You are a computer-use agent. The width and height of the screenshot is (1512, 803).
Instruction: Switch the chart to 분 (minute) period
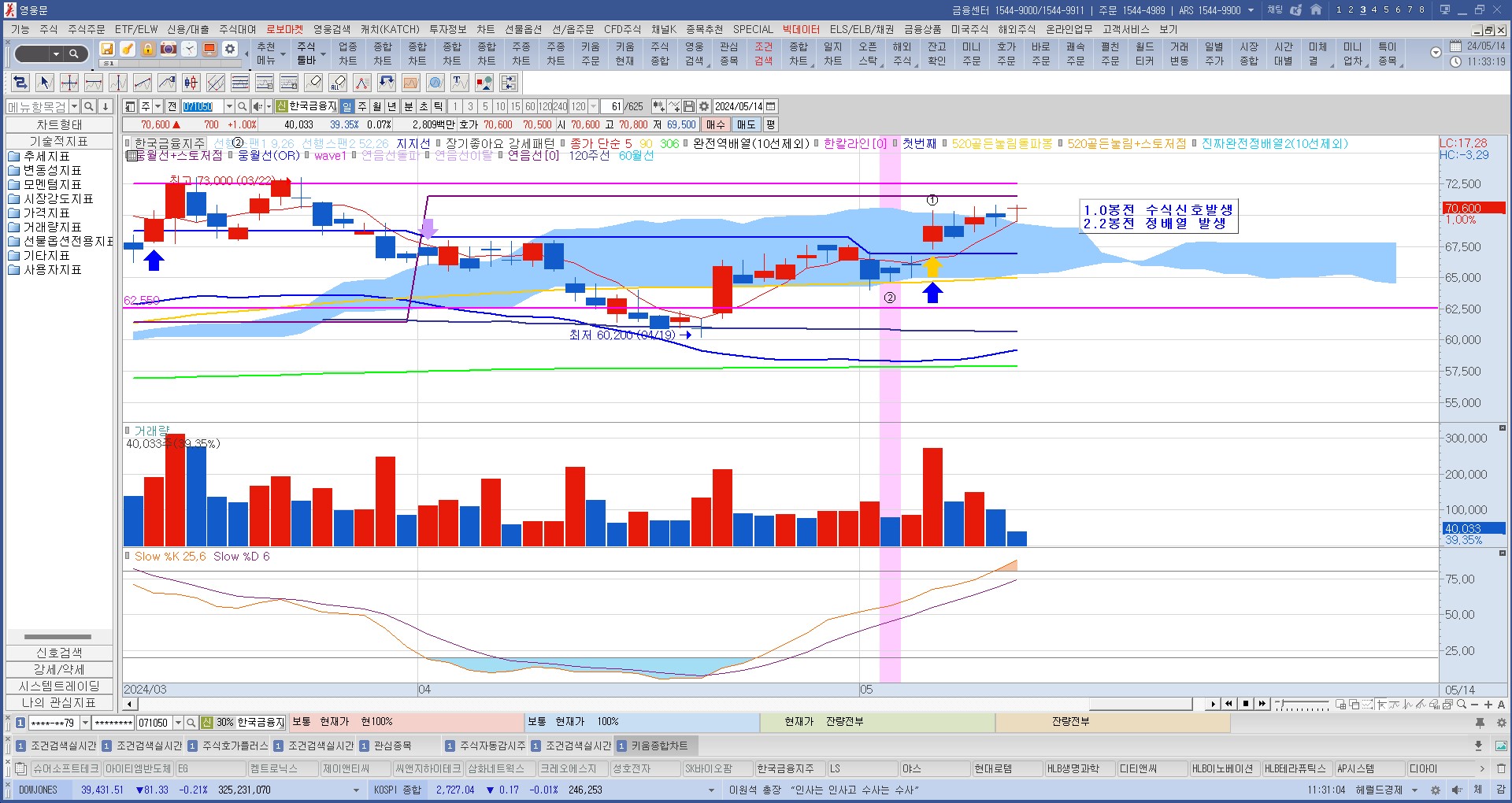pyautogui.click(x=409, y=106)
